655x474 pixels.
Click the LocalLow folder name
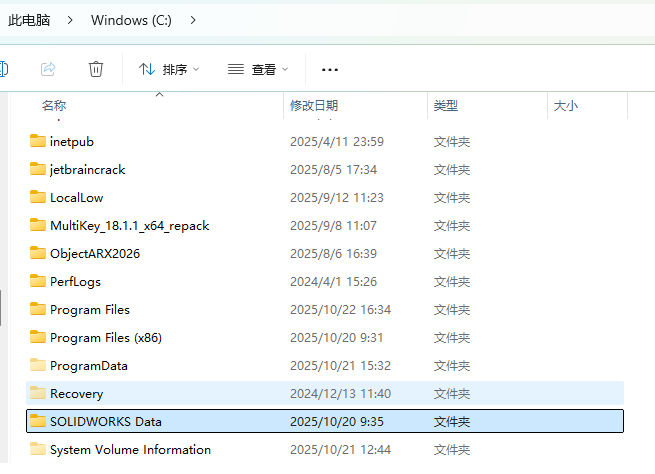pos(76,198)
